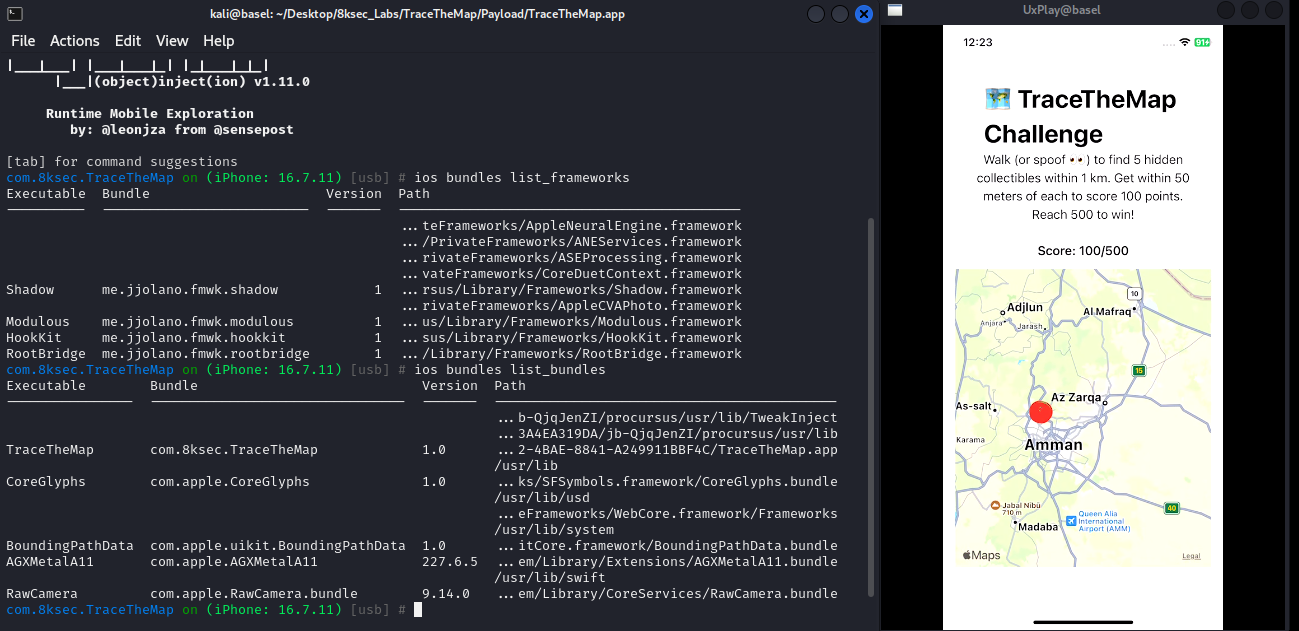Click the Score: 100/500 text

tap(1082, 250)
